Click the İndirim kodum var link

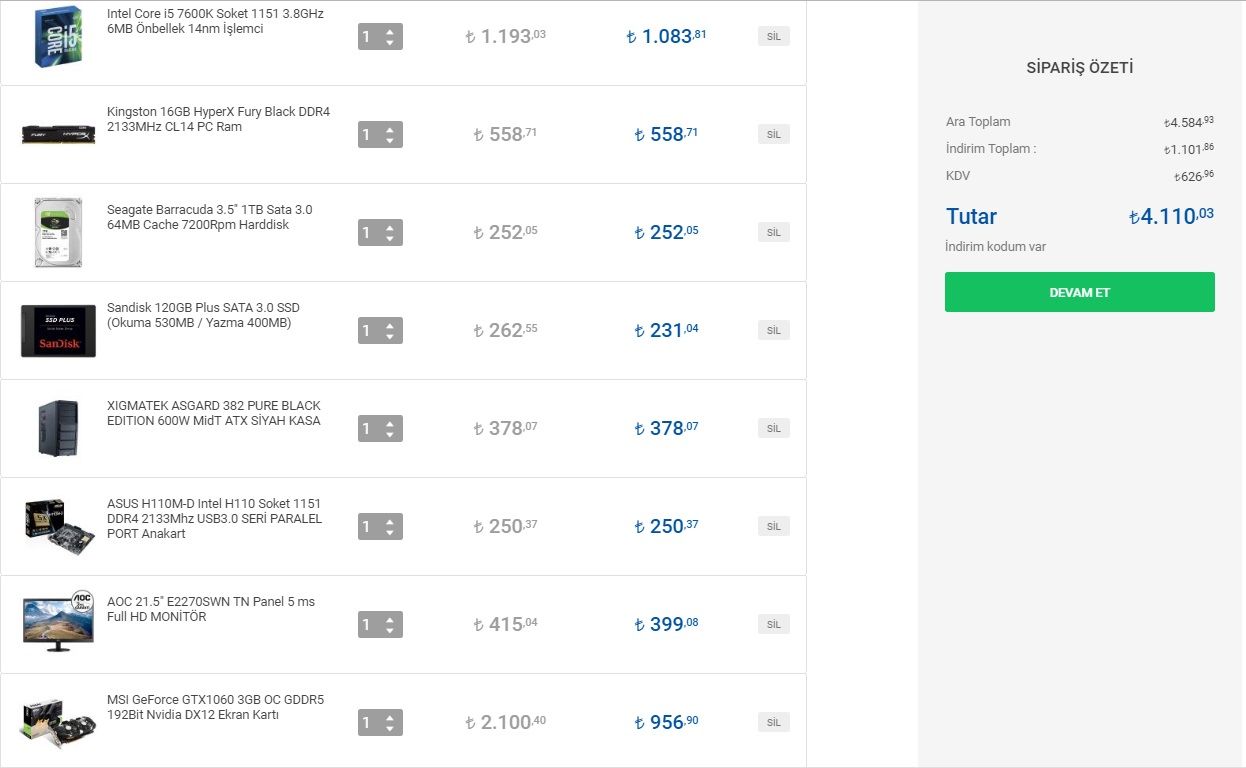(x=995, y=247)
